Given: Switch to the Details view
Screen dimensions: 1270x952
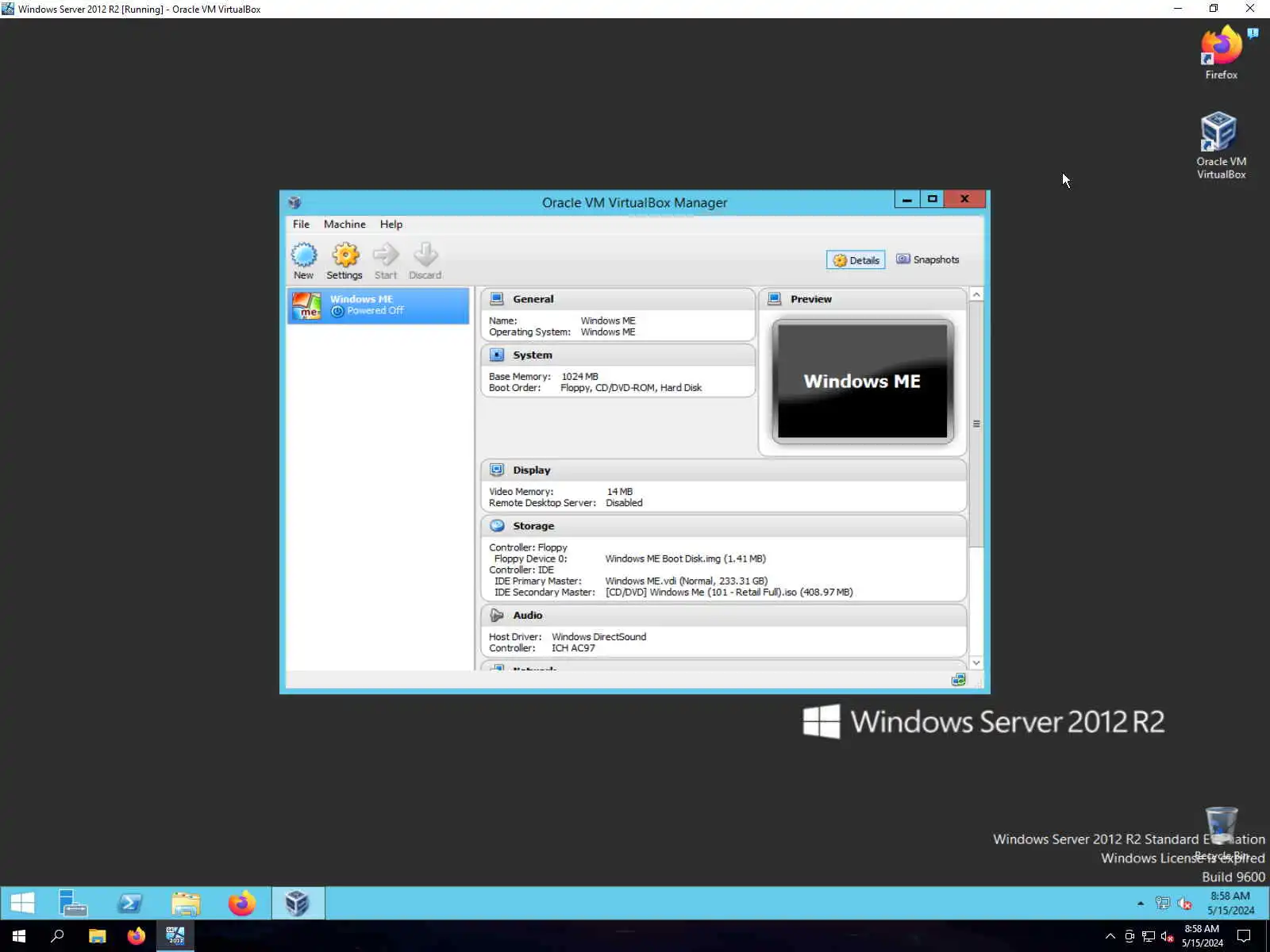Looking at the screenshot, I should [856, 260].
